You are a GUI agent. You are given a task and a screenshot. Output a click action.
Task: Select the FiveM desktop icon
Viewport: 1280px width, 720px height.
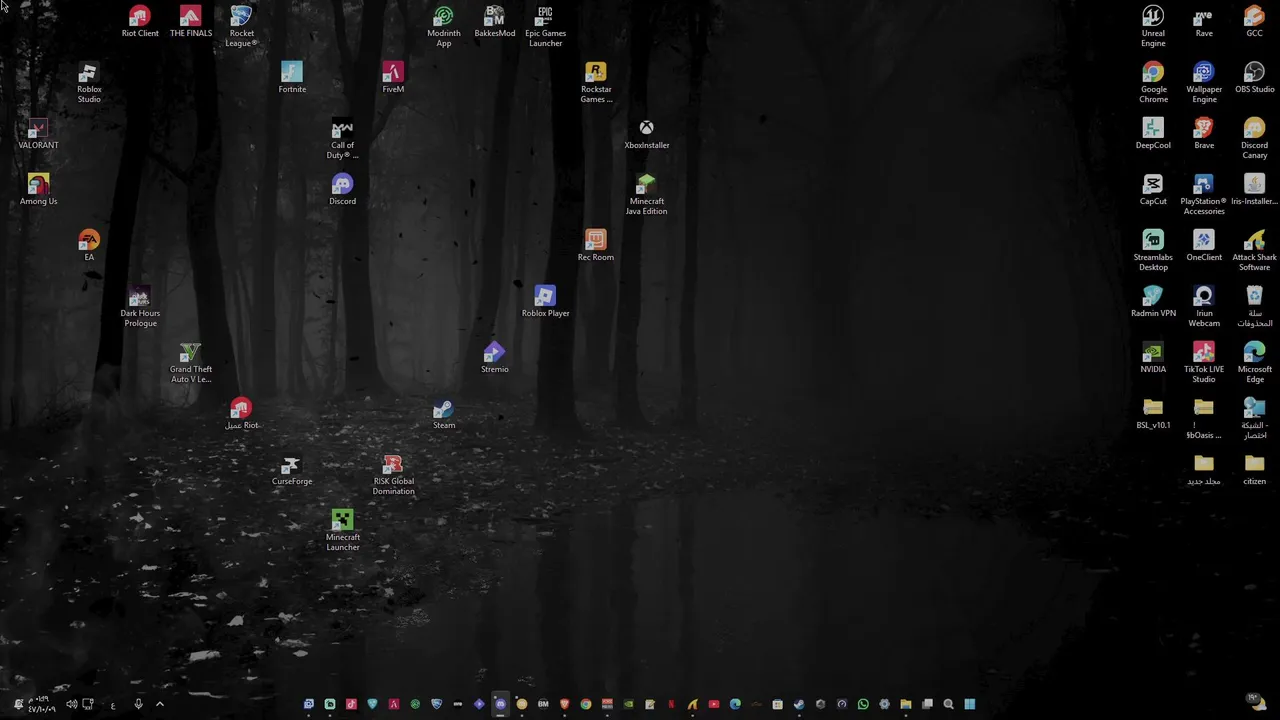point(393,78)
